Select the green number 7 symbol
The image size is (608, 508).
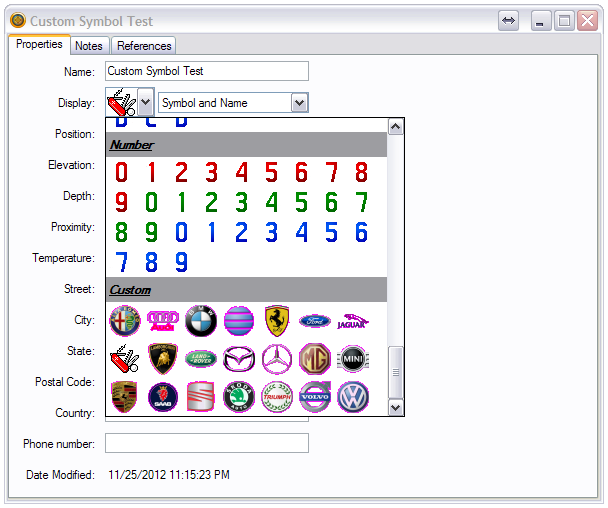[361, 202]
